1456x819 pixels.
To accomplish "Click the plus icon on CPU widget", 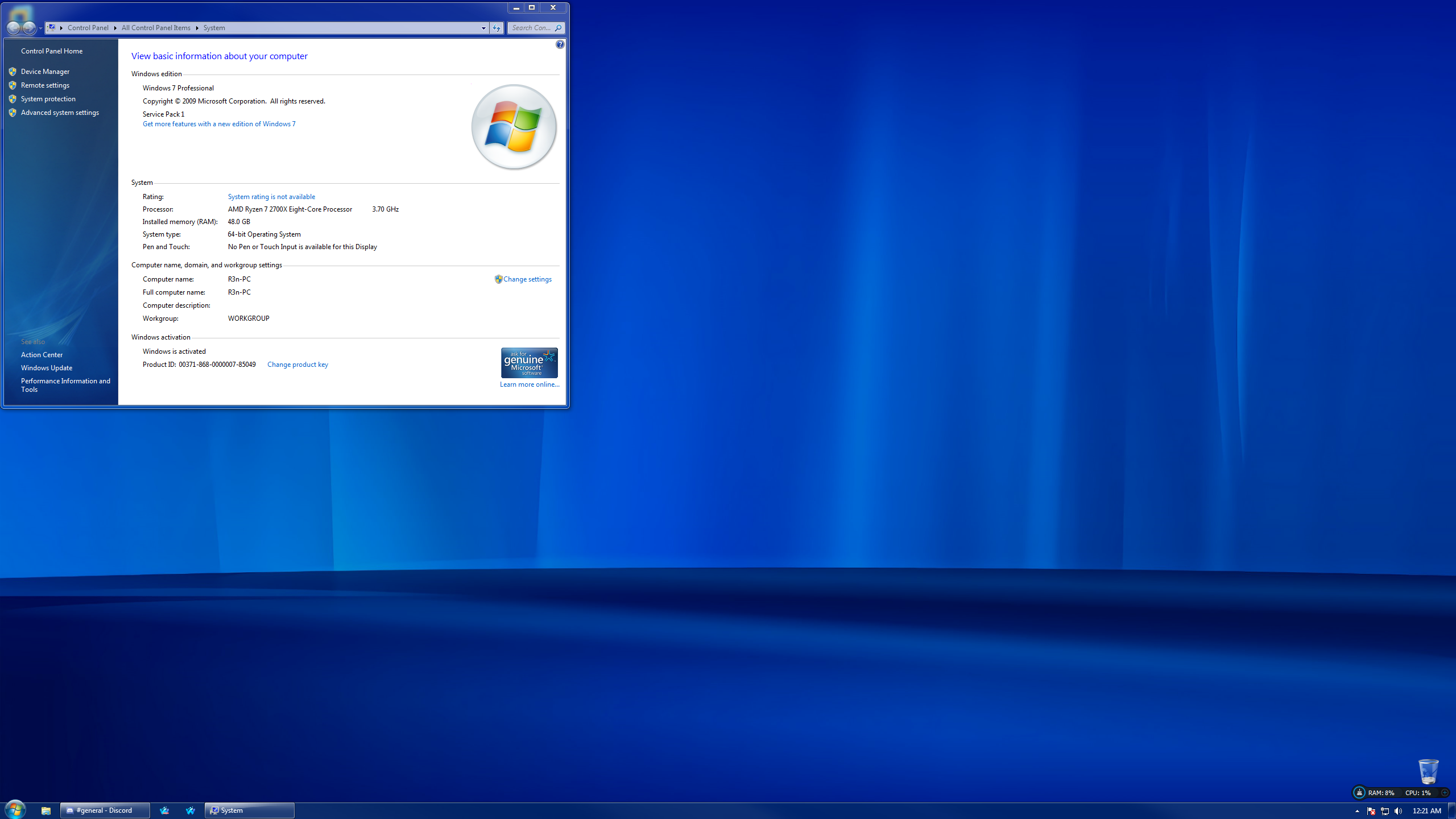I will coord(1444,792).
